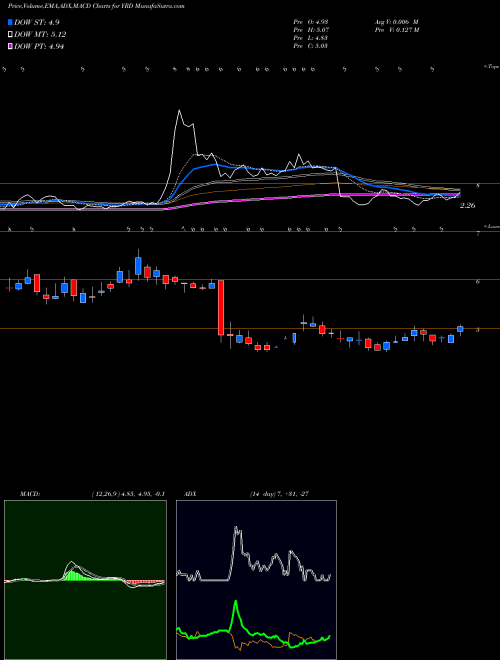500x660 pixels.
Task: Click the ADX (14 day) values text
Action: pos(279,493)
